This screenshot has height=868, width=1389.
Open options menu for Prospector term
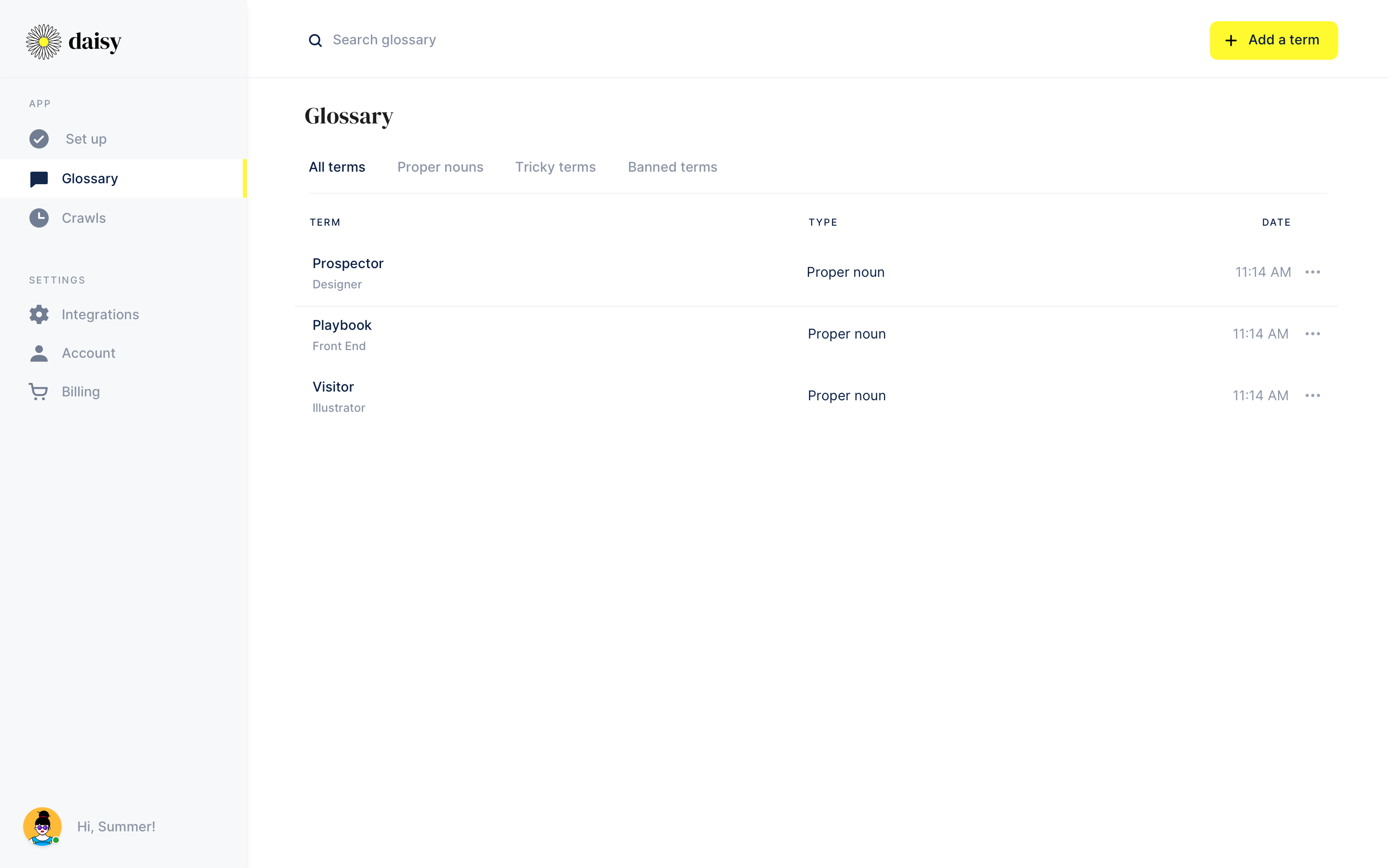pos(1313,272)
